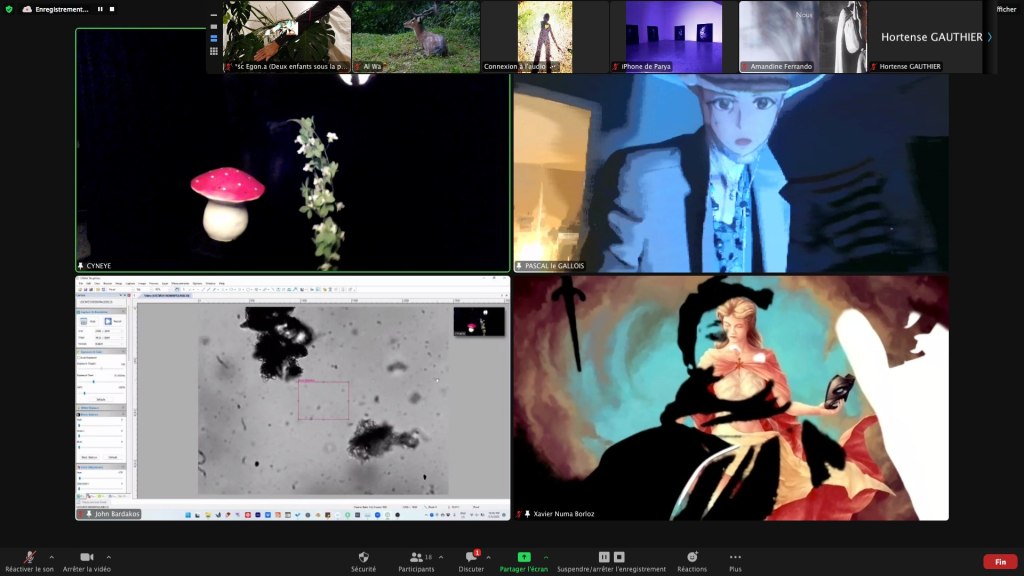Expand the share screen options arrow
1024x576 pixels.
546,556
